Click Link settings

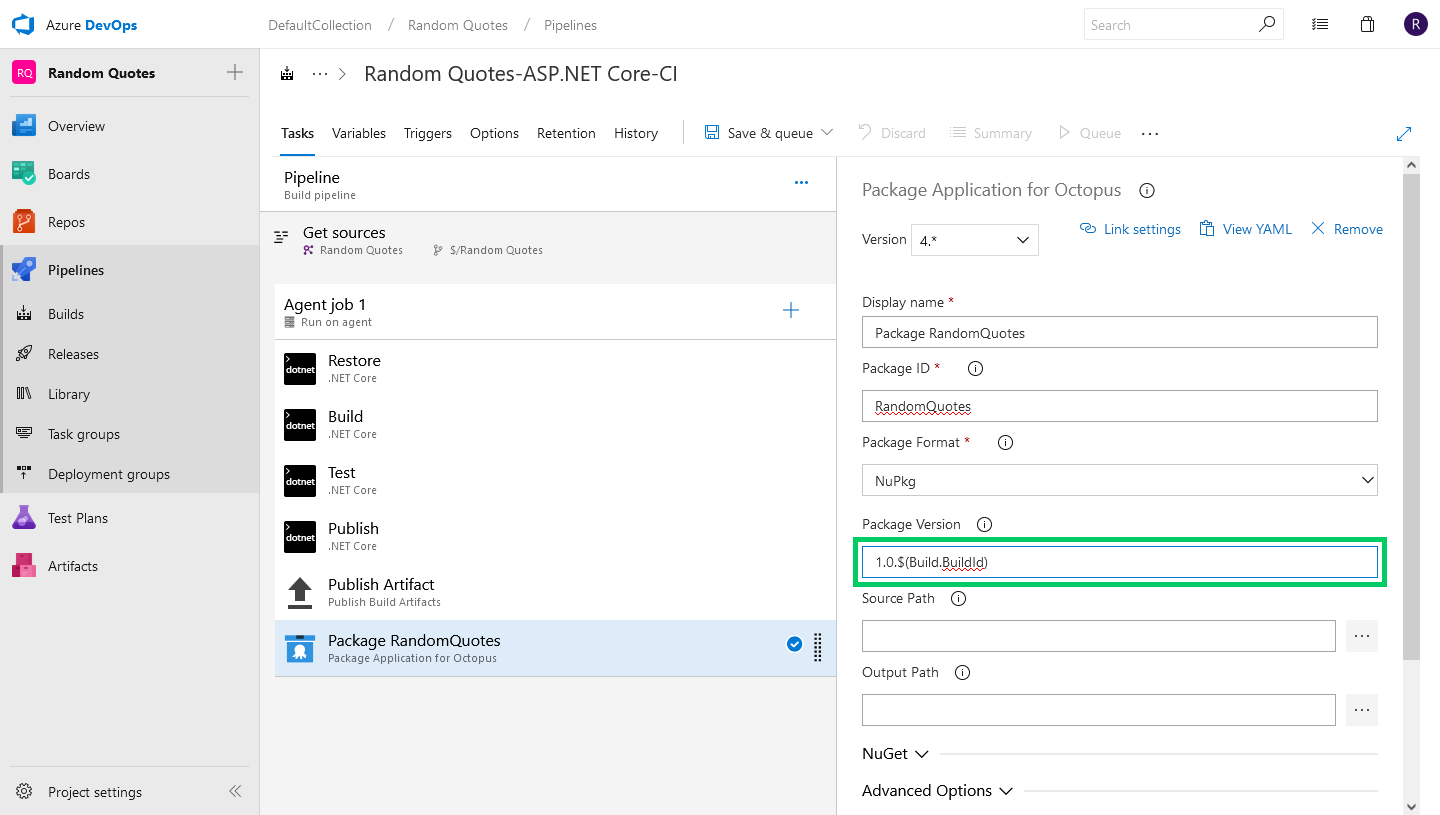(1131, 229)
